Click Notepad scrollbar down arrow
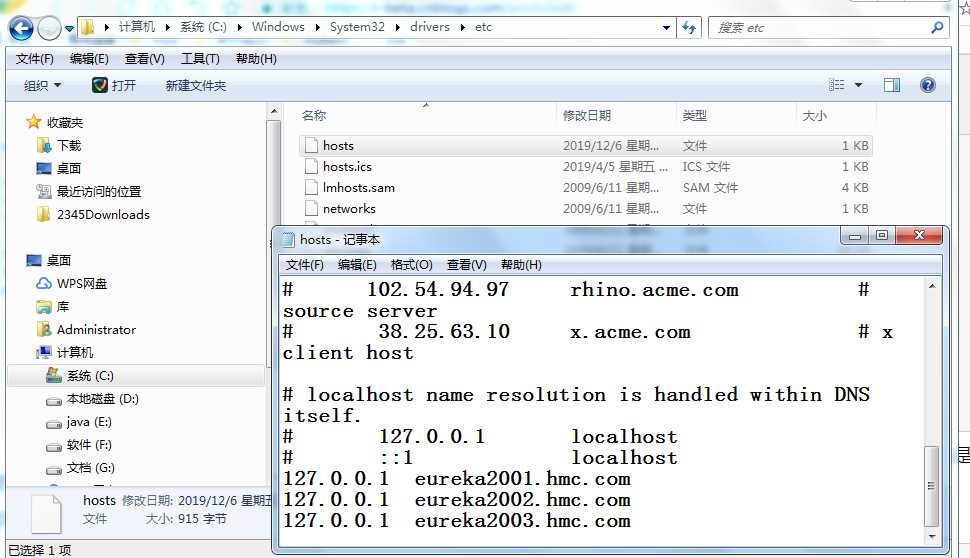Image resolution: width=970 pixels, height=558 pixels. [x=932, y=537]
